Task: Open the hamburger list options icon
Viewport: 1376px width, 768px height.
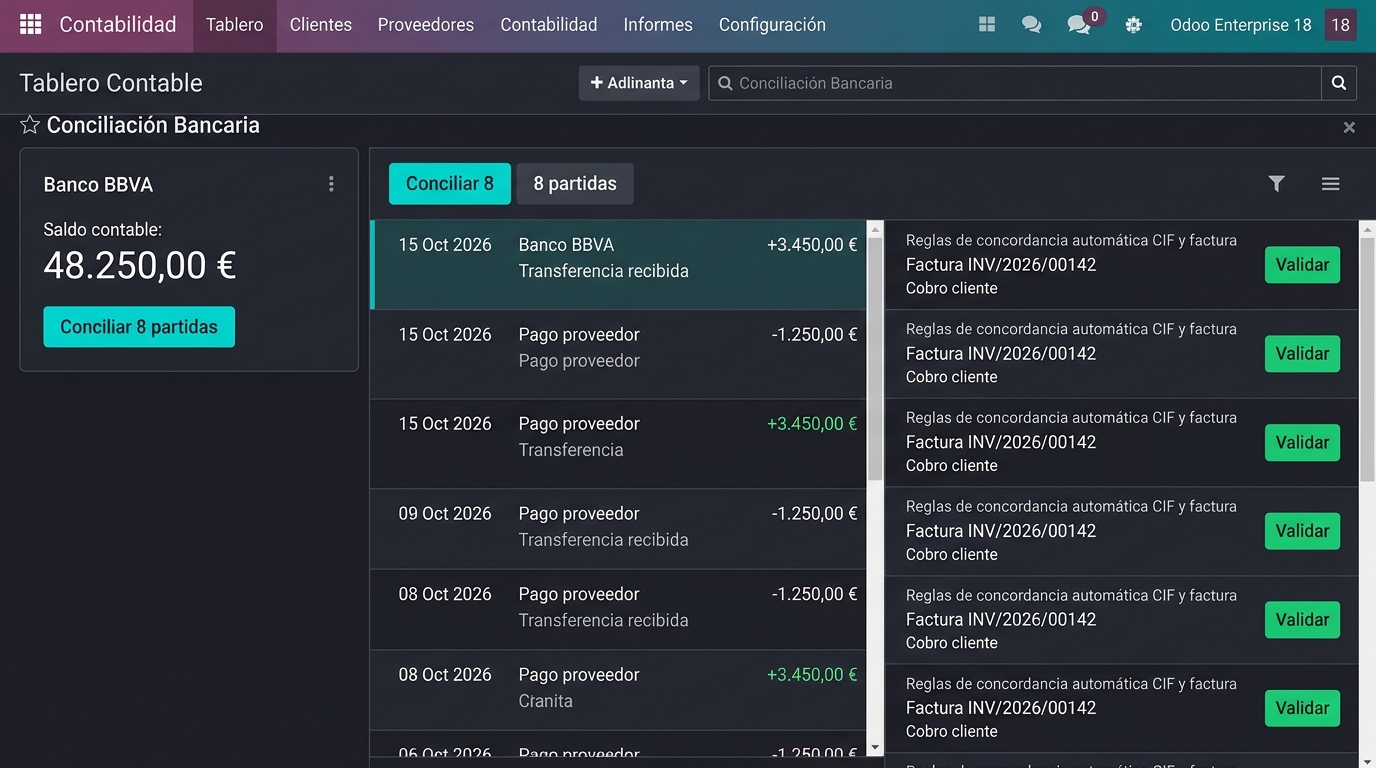Action: (x=1330, y=184)
